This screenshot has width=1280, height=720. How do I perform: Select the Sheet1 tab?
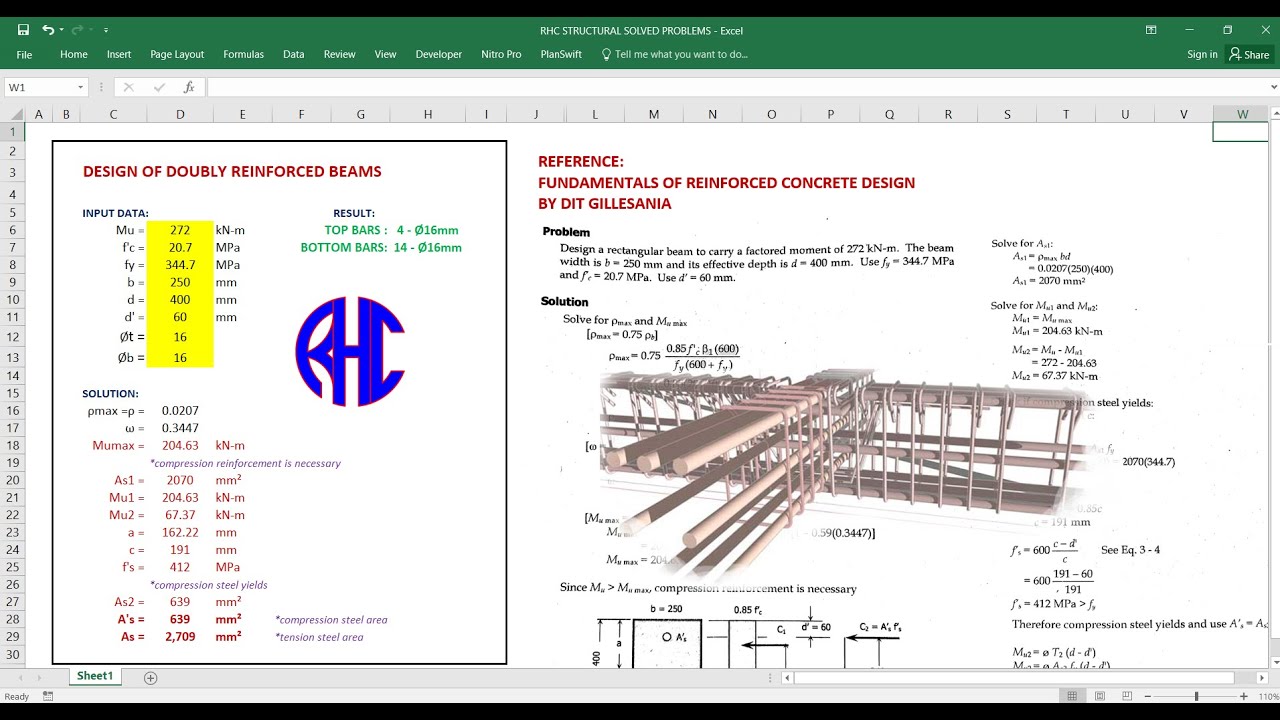[x=95, y=676]
